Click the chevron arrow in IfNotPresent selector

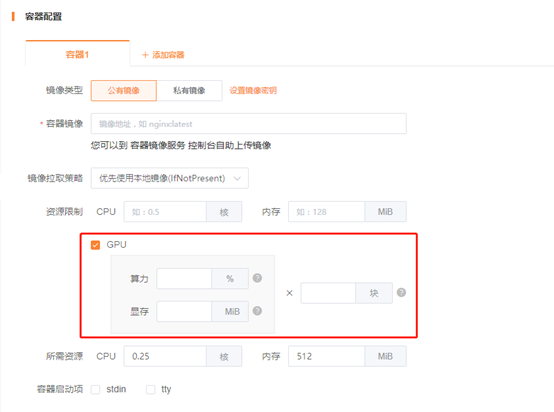coord(237,178)
